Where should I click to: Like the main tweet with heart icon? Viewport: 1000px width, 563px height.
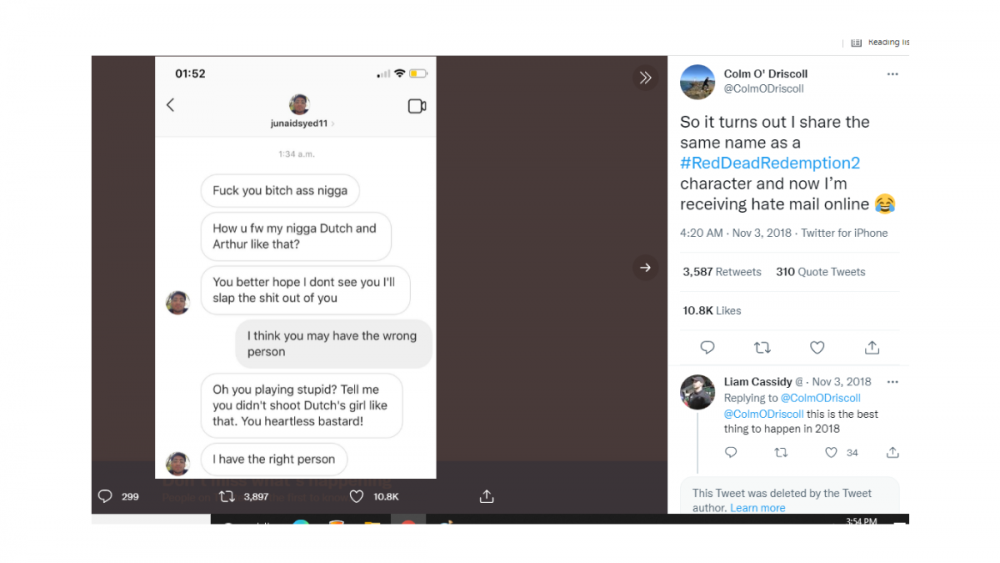click(817, 347)
